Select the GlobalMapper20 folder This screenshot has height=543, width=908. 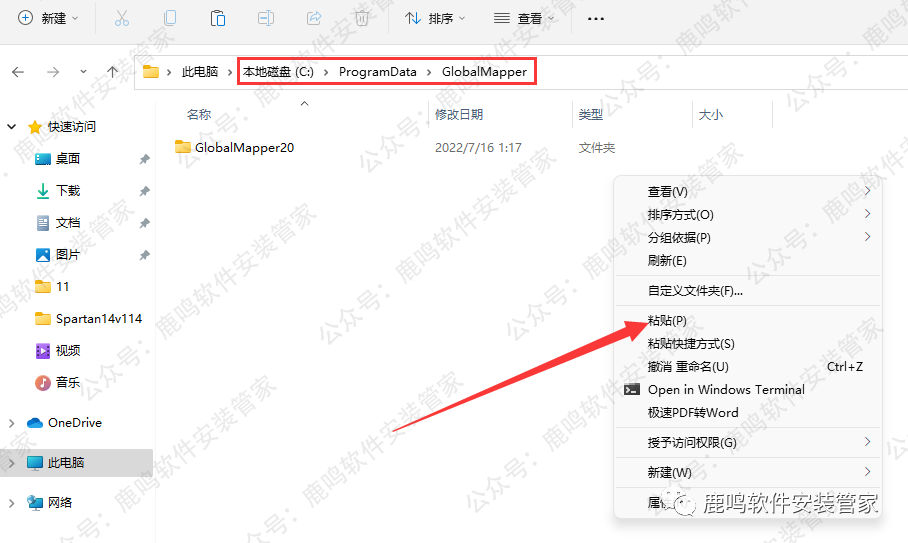coord(243,147)
